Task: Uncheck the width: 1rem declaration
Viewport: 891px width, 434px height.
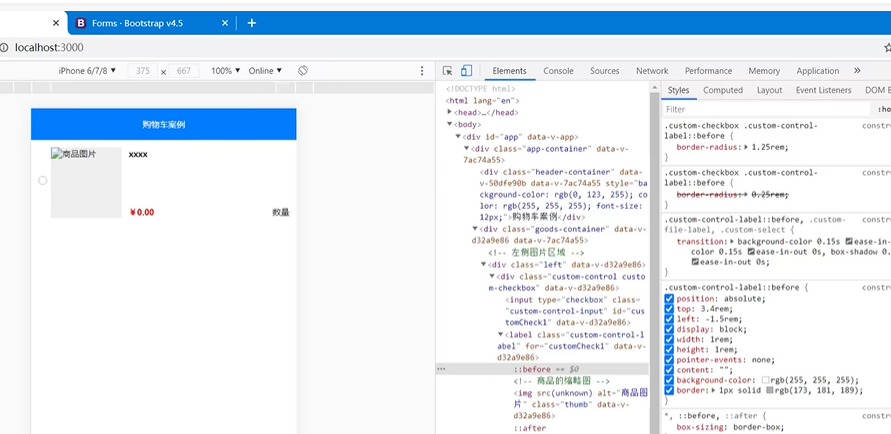Action: pyautogui.click(x=669, y=340)
